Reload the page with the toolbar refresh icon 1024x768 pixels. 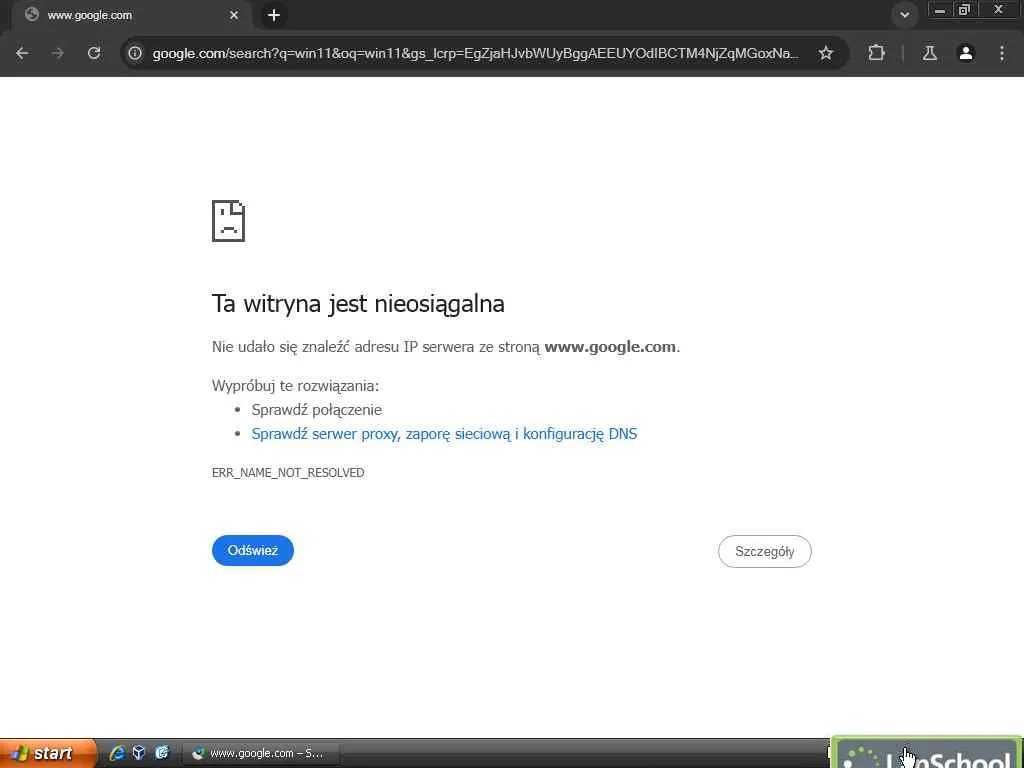point(94,54)
